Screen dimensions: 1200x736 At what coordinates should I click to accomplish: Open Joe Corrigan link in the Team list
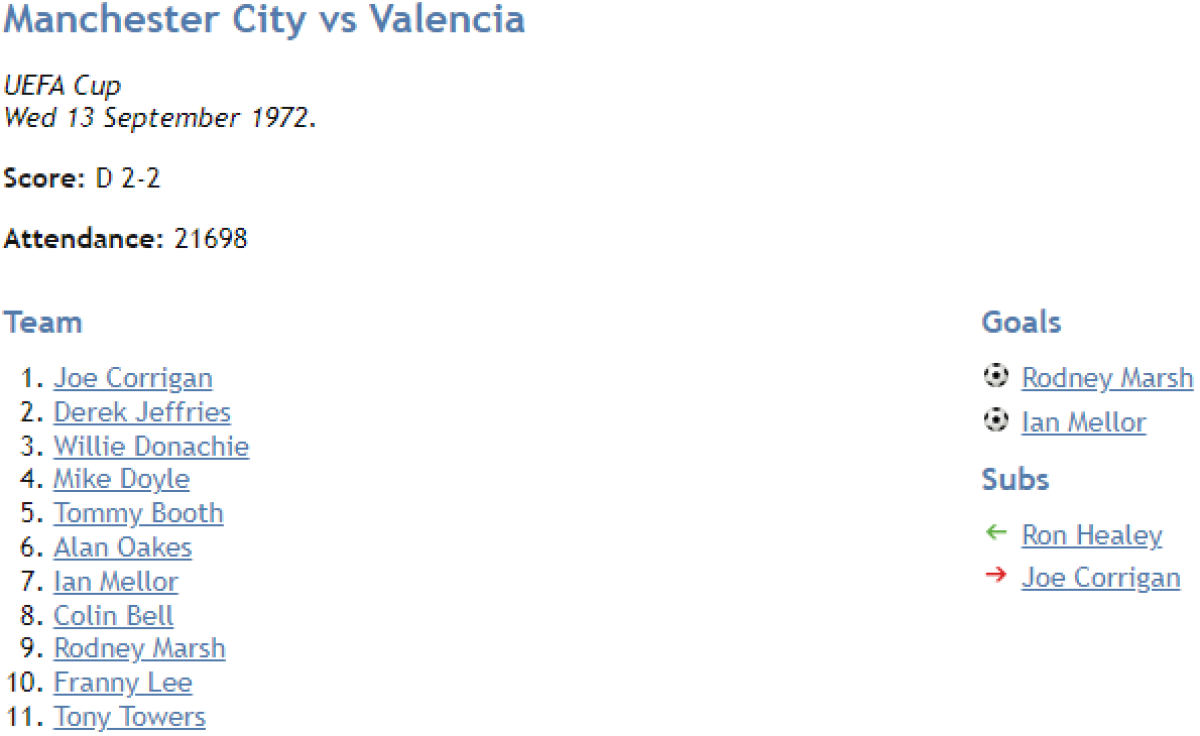[x=133, y=379]
